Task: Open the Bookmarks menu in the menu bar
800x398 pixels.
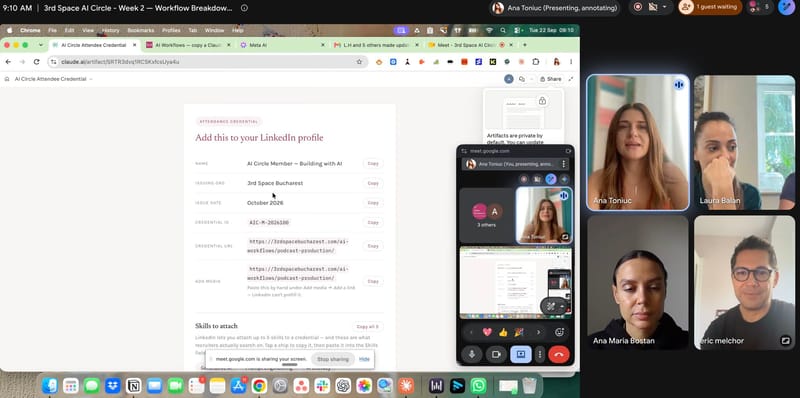Action: (140, 31)
